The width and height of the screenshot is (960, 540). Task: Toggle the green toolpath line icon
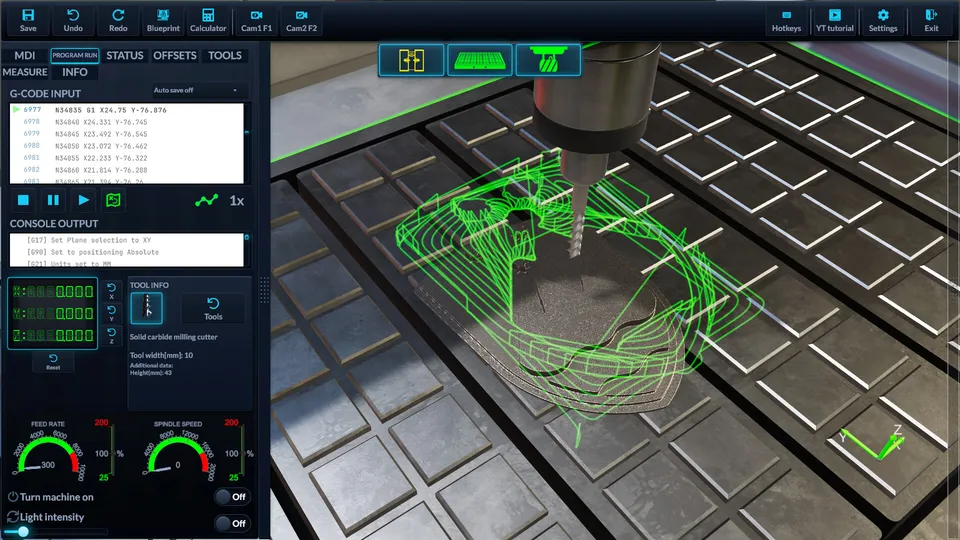206,200
